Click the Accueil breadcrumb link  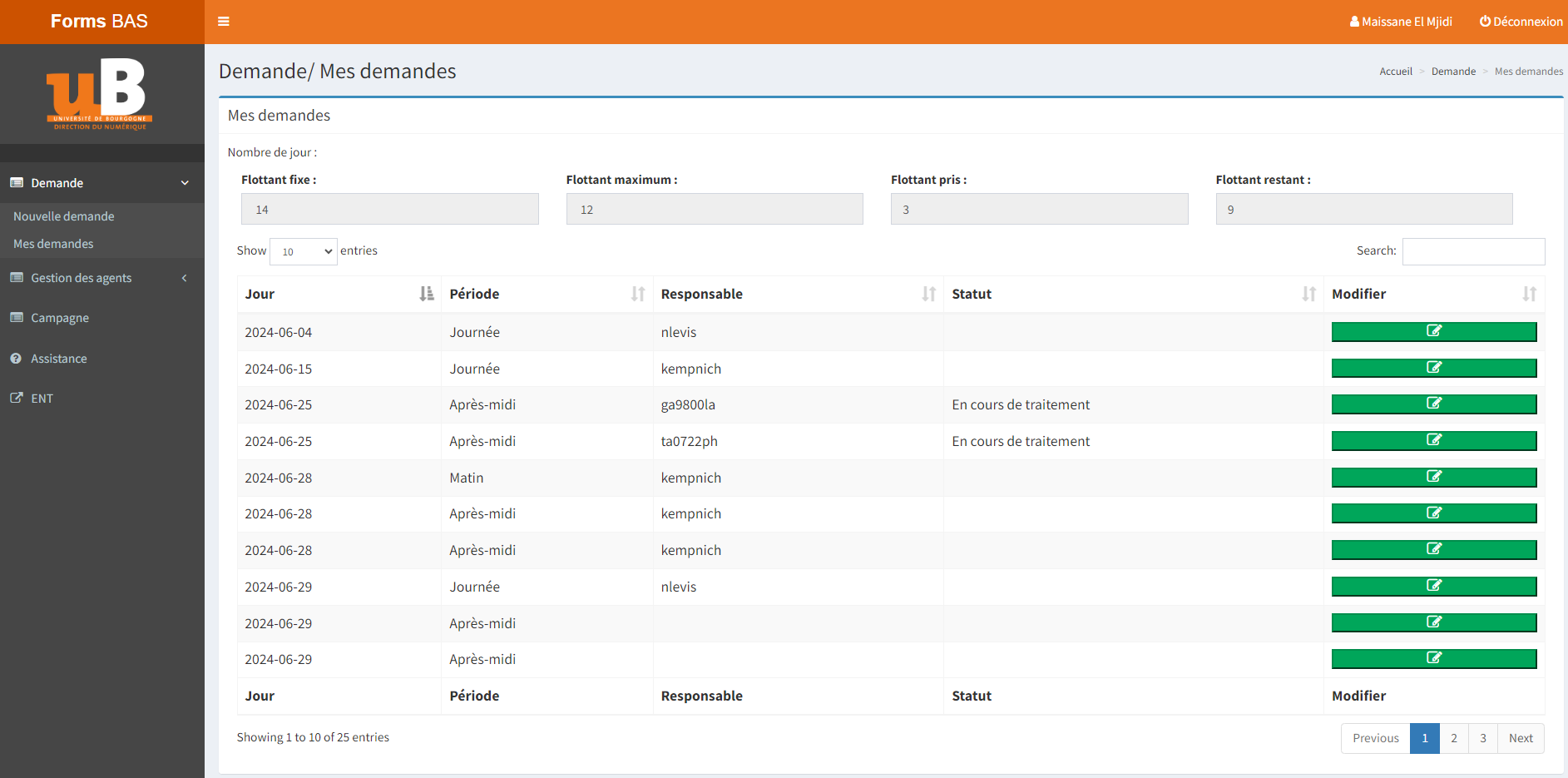pyautogui.click(x=1395, y=72)
